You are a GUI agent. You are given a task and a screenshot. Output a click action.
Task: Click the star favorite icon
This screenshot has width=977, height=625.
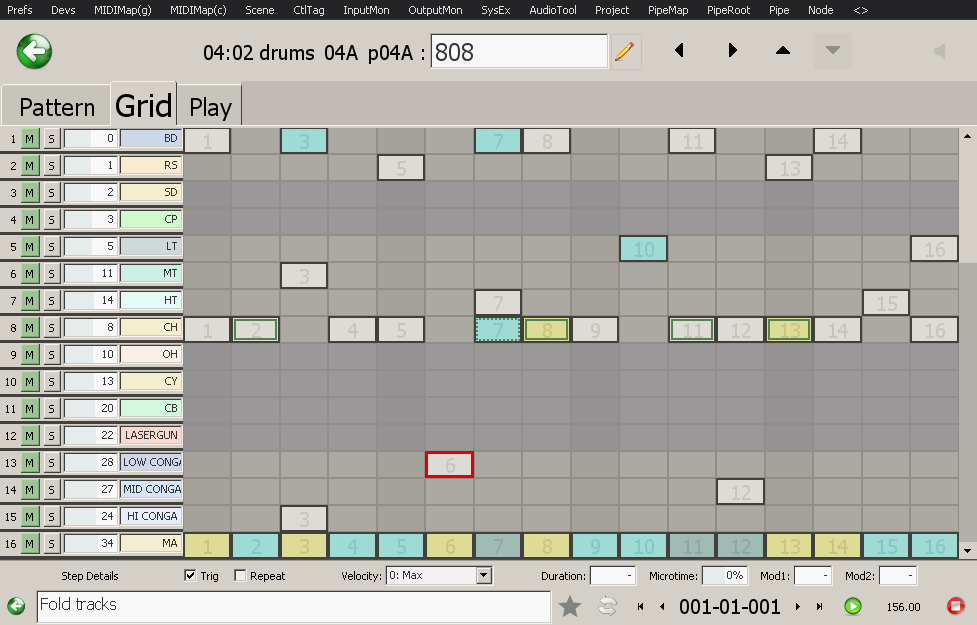pos(570,606)
